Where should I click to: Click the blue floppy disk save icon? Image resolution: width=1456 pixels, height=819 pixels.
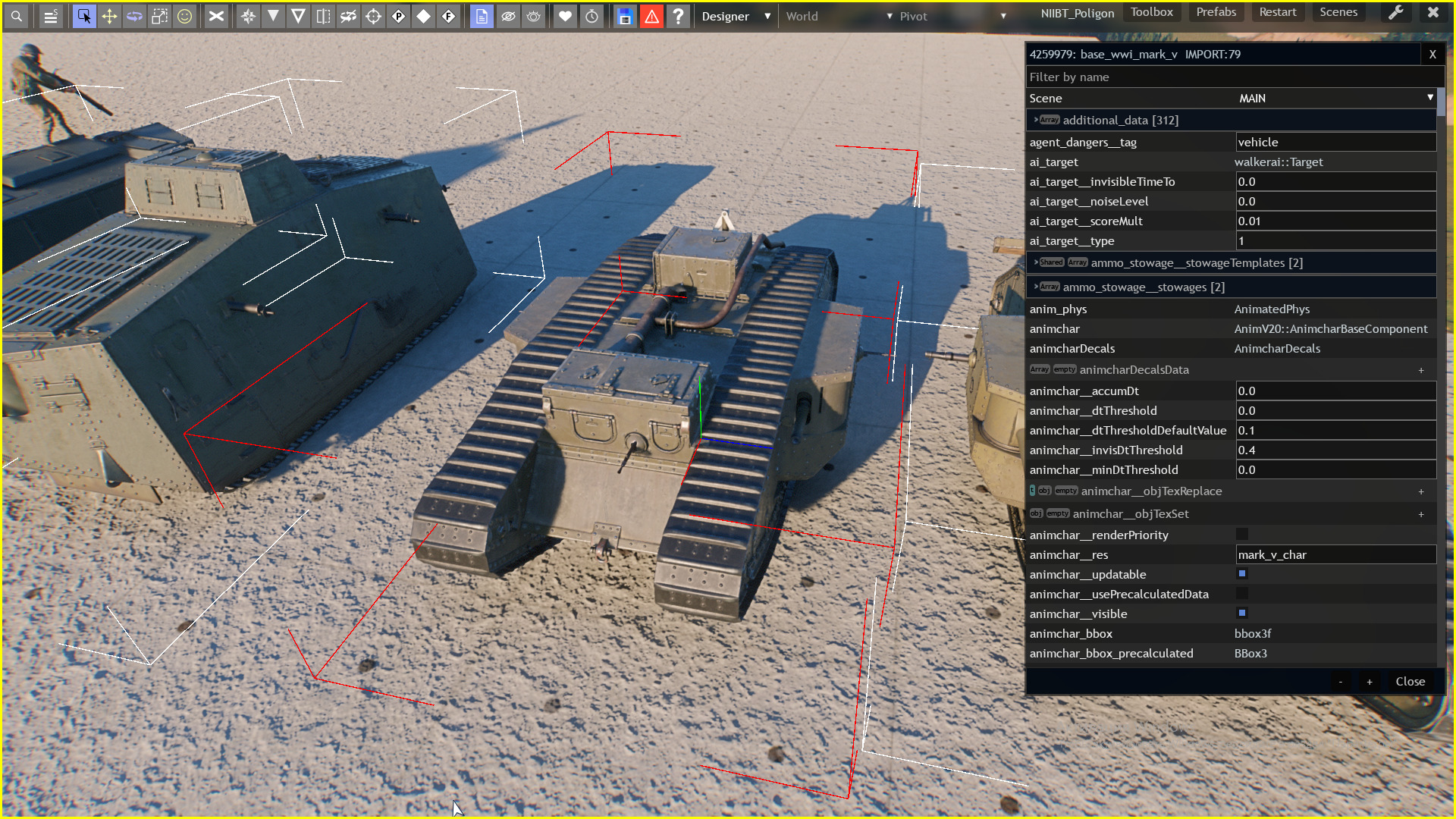pos(624,16)
